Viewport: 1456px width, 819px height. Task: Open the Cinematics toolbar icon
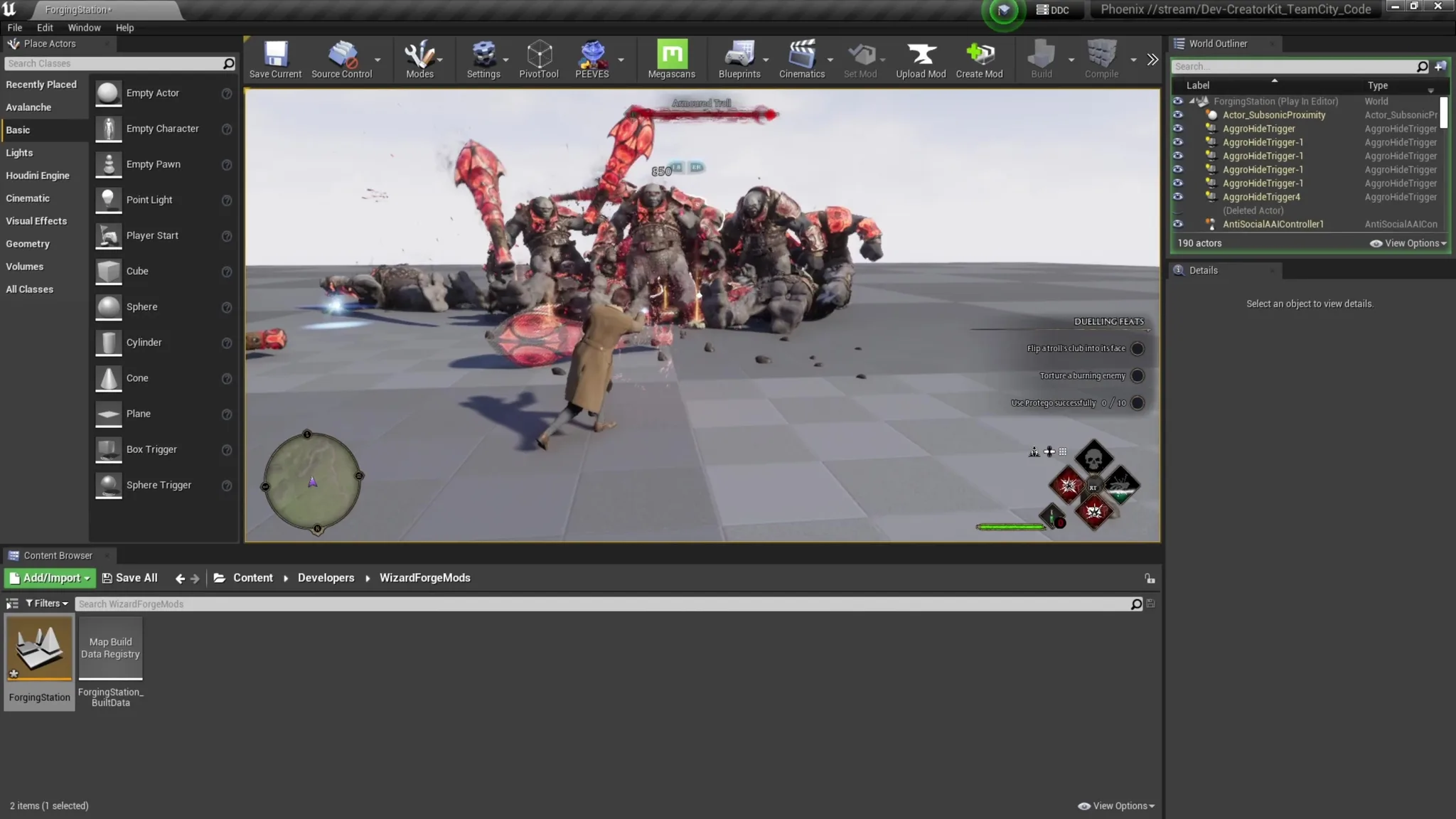pyautogui.click(x=802, y=60)
